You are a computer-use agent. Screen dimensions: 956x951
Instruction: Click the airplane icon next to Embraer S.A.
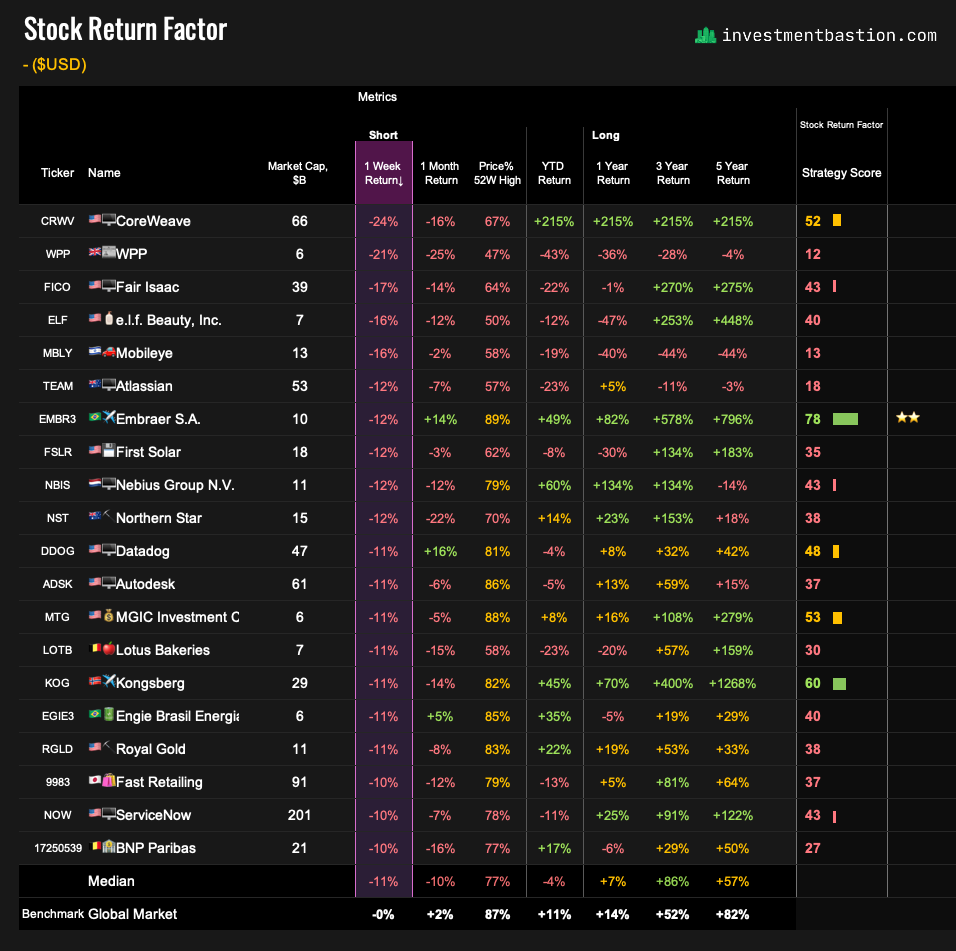point(109,416)
